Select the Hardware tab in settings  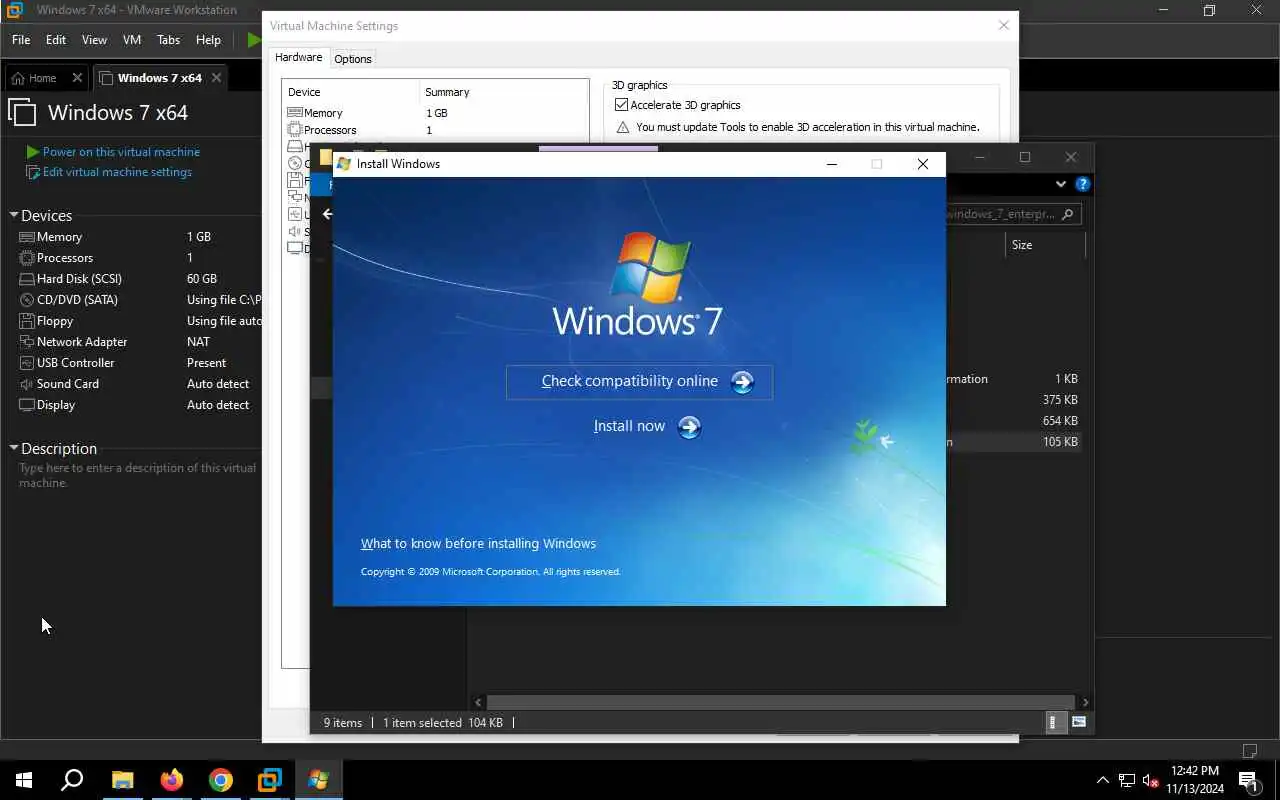point(299,58)
